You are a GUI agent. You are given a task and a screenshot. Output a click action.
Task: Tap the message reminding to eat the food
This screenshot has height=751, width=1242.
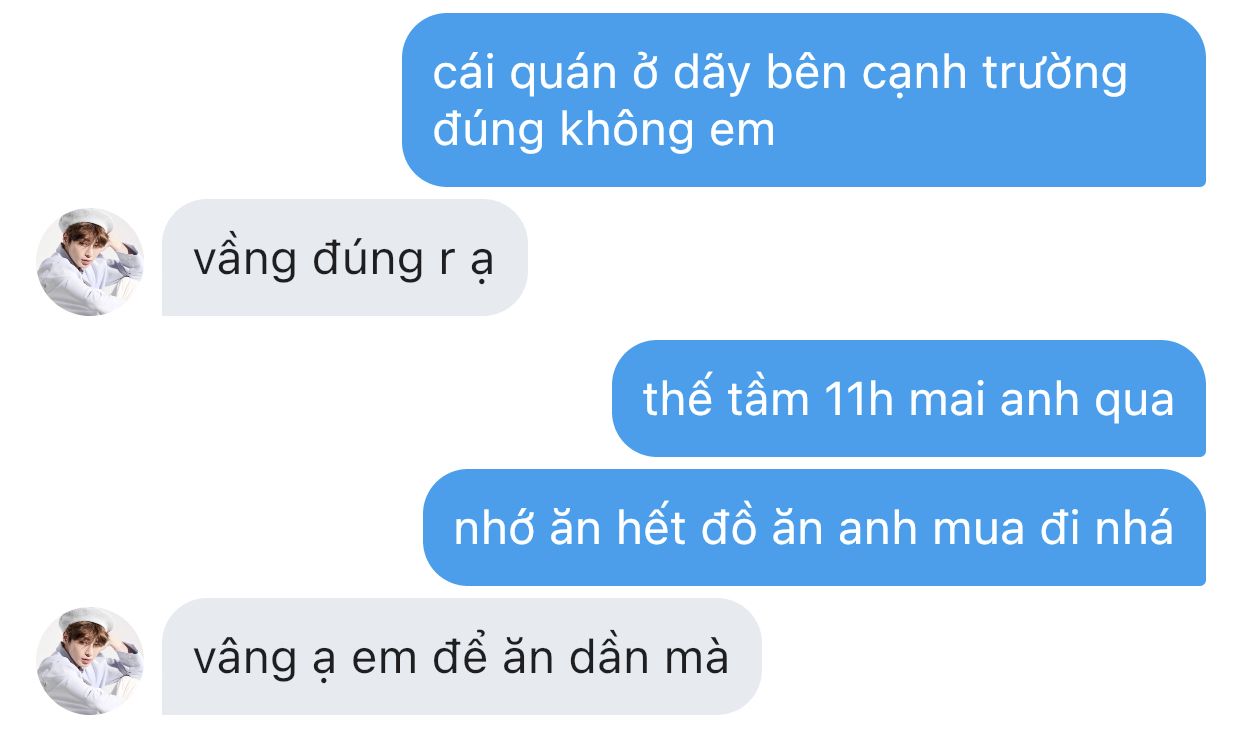pos(814,528)
